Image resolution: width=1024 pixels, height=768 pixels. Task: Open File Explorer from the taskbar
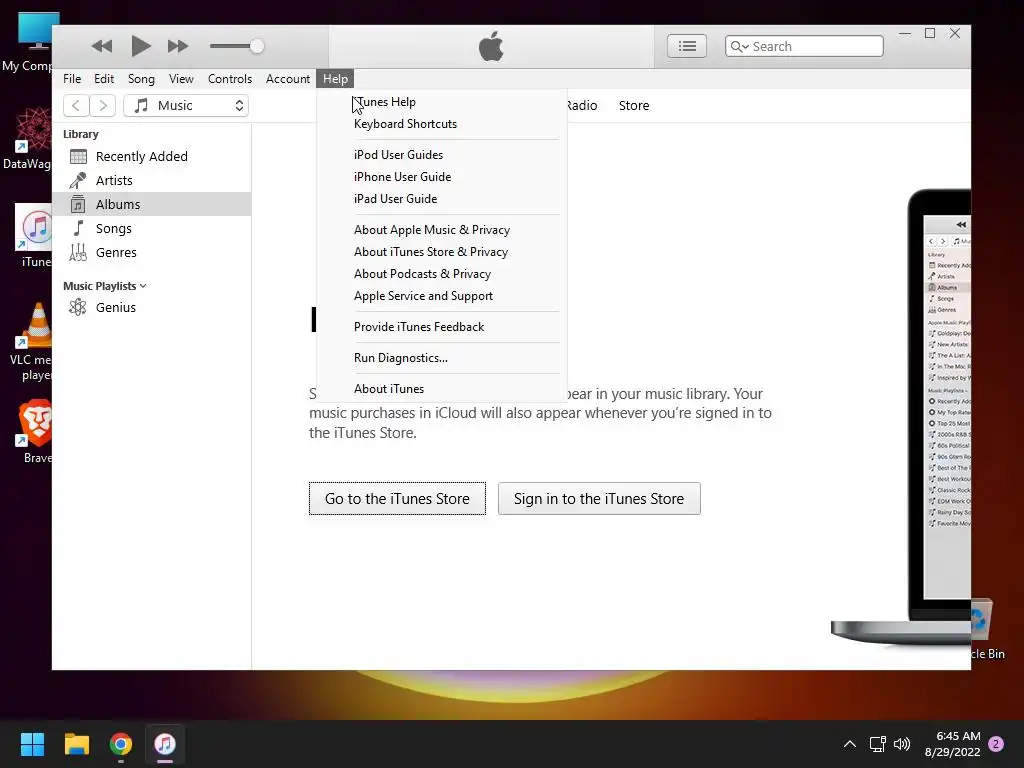(x=76, y=744)
